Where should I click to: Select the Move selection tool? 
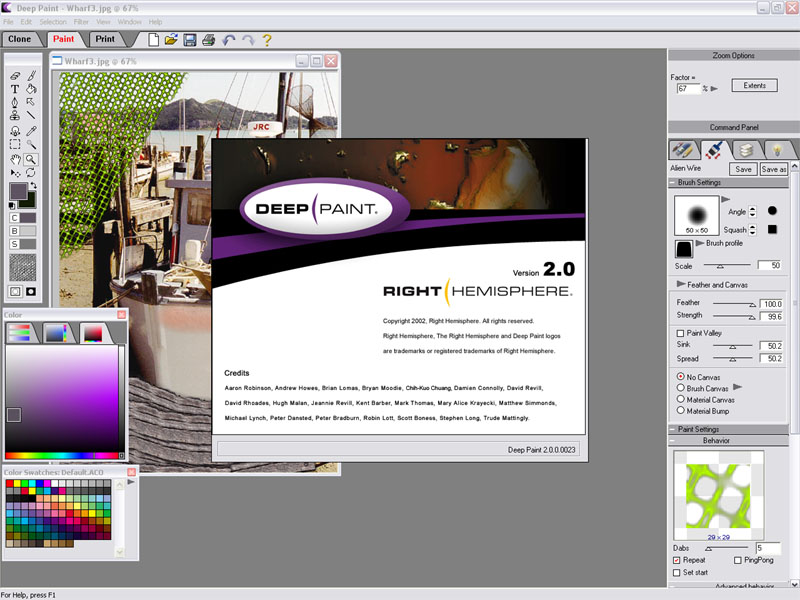[15, 172]
